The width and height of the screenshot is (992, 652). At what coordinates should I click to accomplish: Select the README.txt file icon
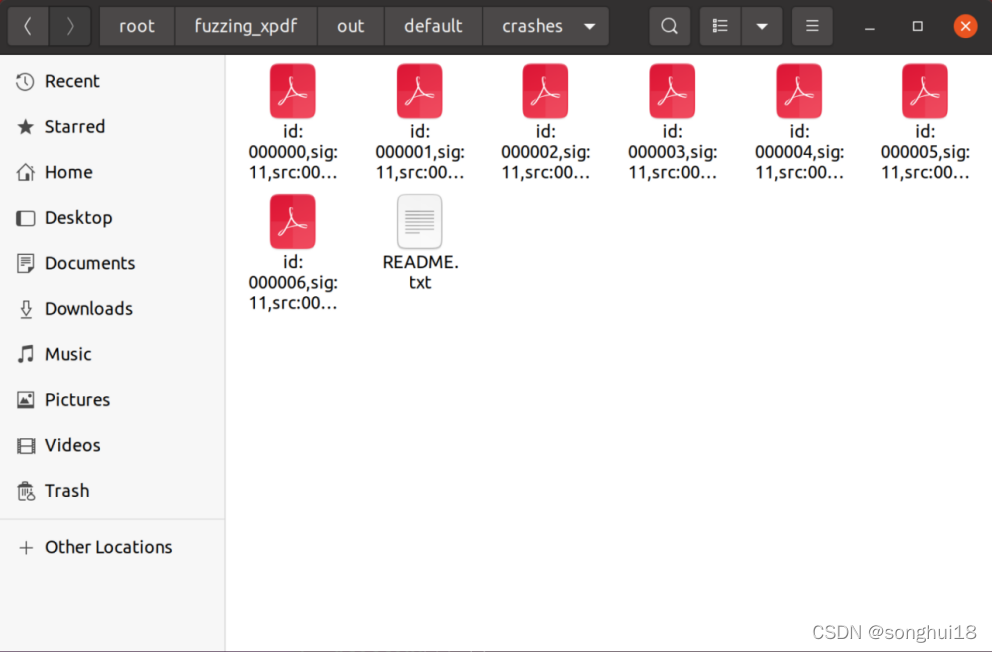pyautogui.click(x=419, y=222)
